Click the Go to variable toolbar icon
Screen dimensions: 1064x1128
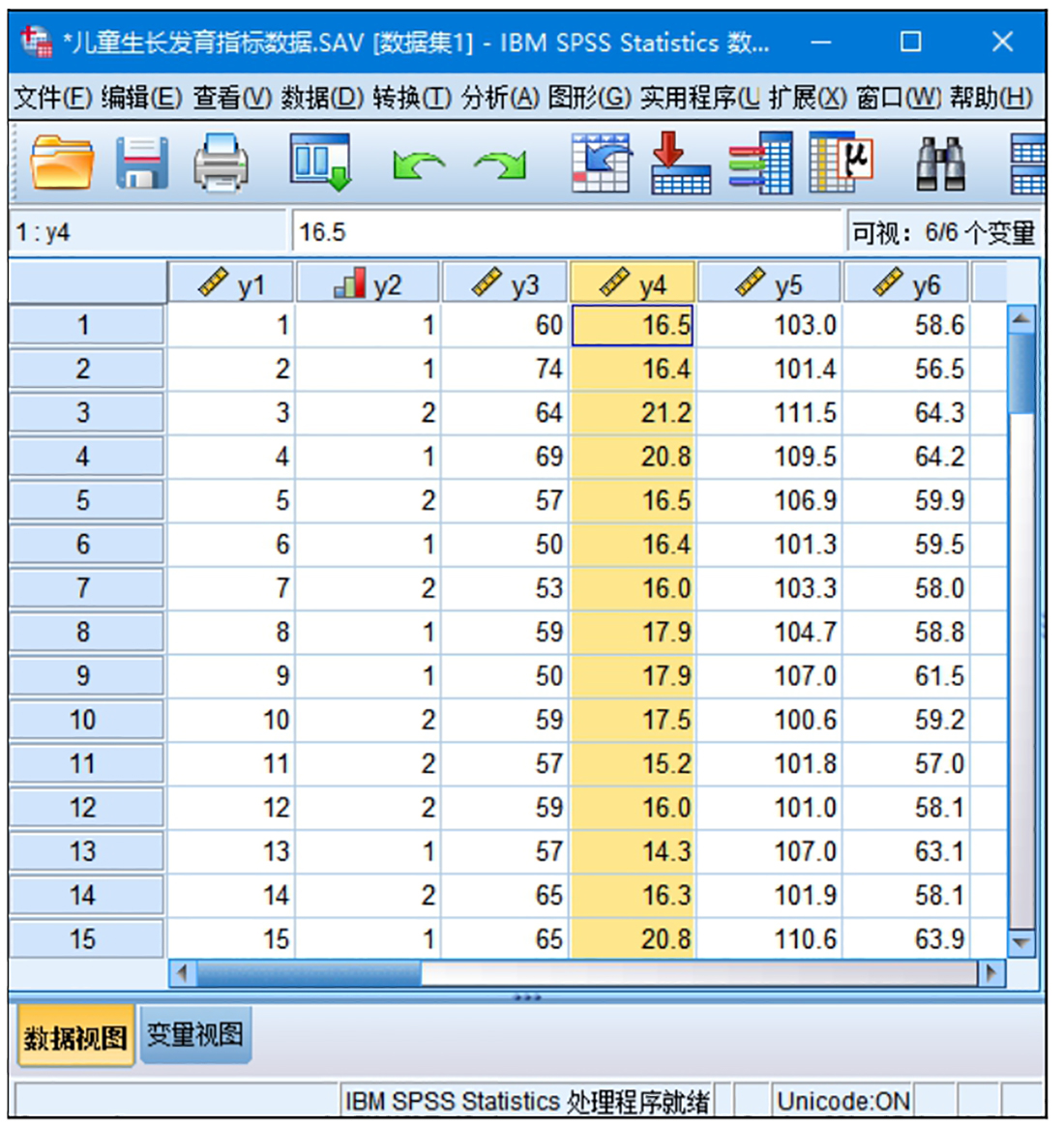pos(680,162)
